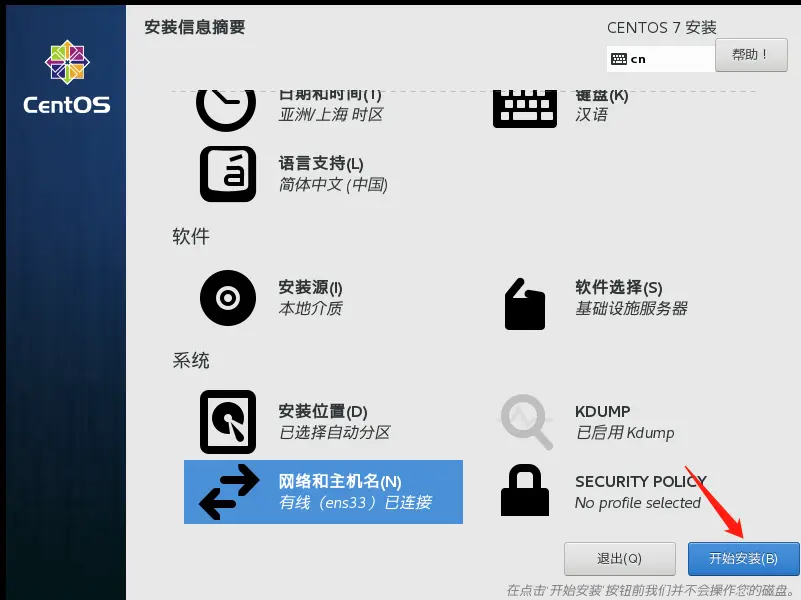The image size is (801, 600).
Task: Click the SECURITY POLICY label
Action: tap(640, 481)
